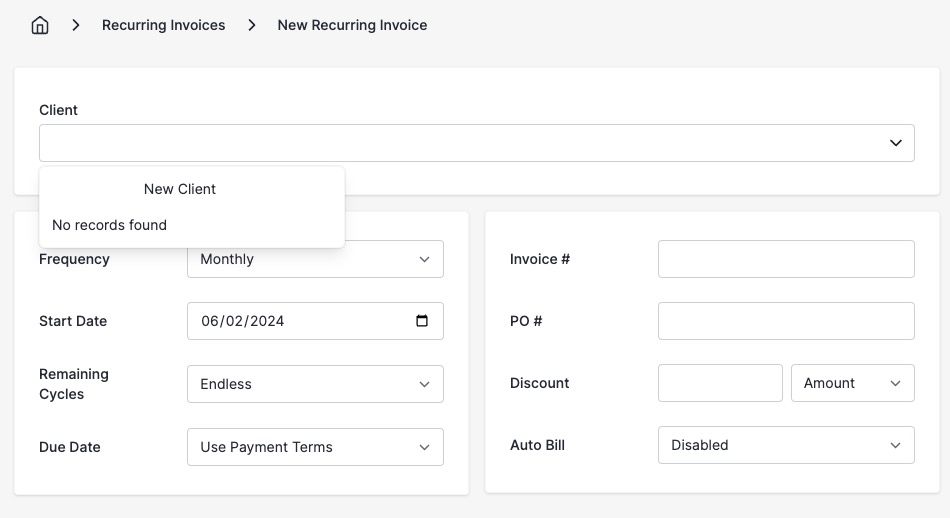Viewport: 950px width, 518px height.
Task: Click the Auto Bill label
Action: click(x=537, y=445)
